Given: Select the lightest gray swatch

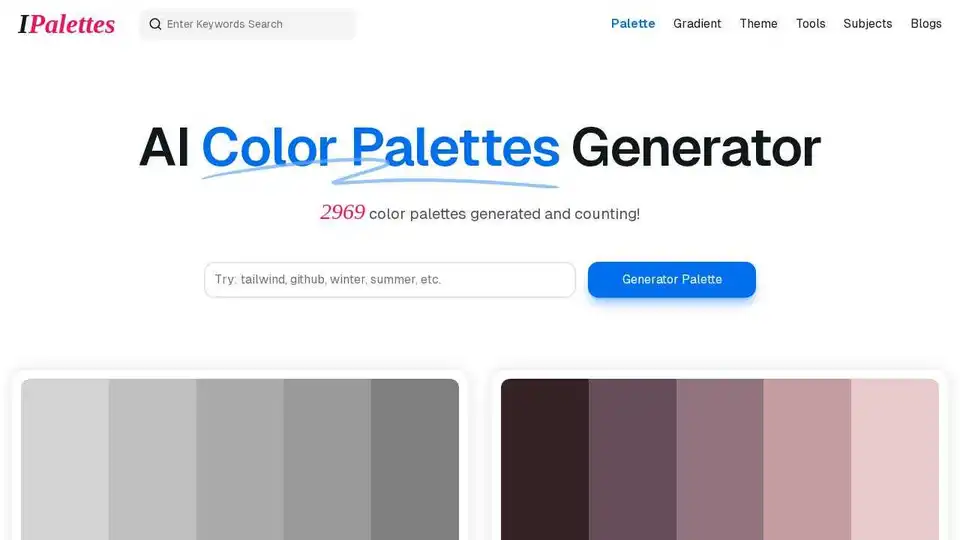Looking at the screenshot, I should pos(65,459).
